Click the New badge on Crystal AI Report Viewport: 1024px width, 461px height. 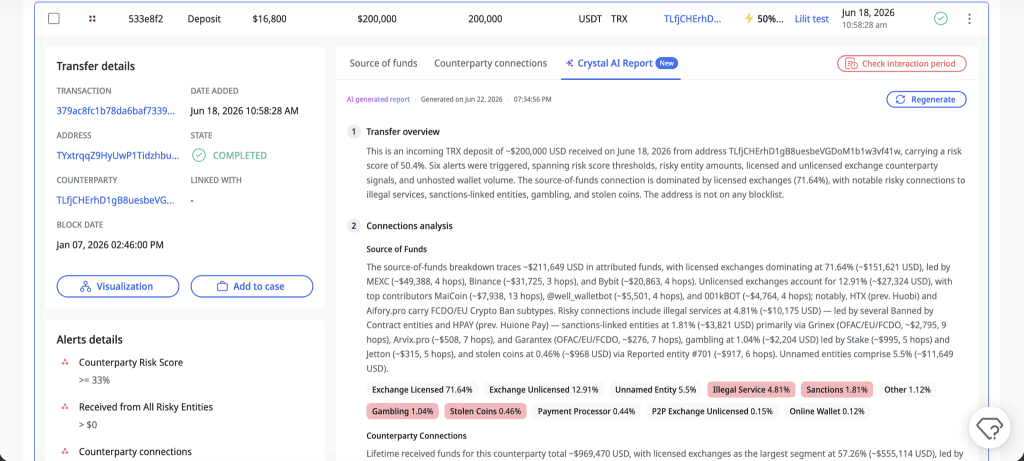pyautogui.click(x=667, y=63)
